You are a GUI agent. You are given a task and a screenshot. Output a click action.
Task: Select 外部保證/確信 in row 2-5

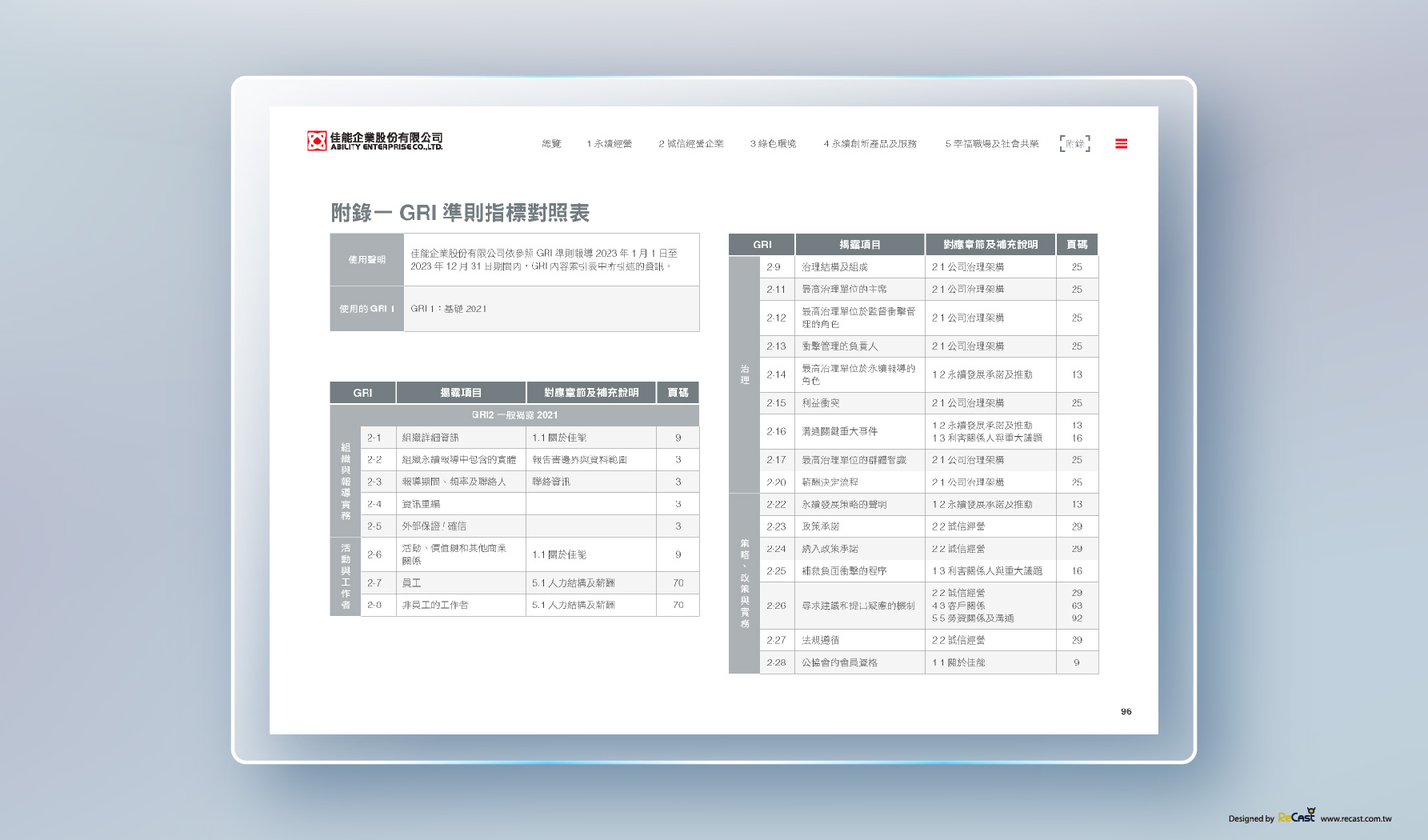[x=434, y=526]
